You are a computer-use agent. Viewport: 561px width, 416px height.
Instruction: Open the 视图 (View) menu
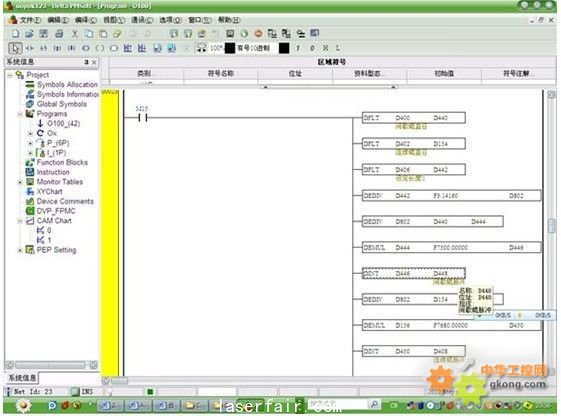pos(114,20)
